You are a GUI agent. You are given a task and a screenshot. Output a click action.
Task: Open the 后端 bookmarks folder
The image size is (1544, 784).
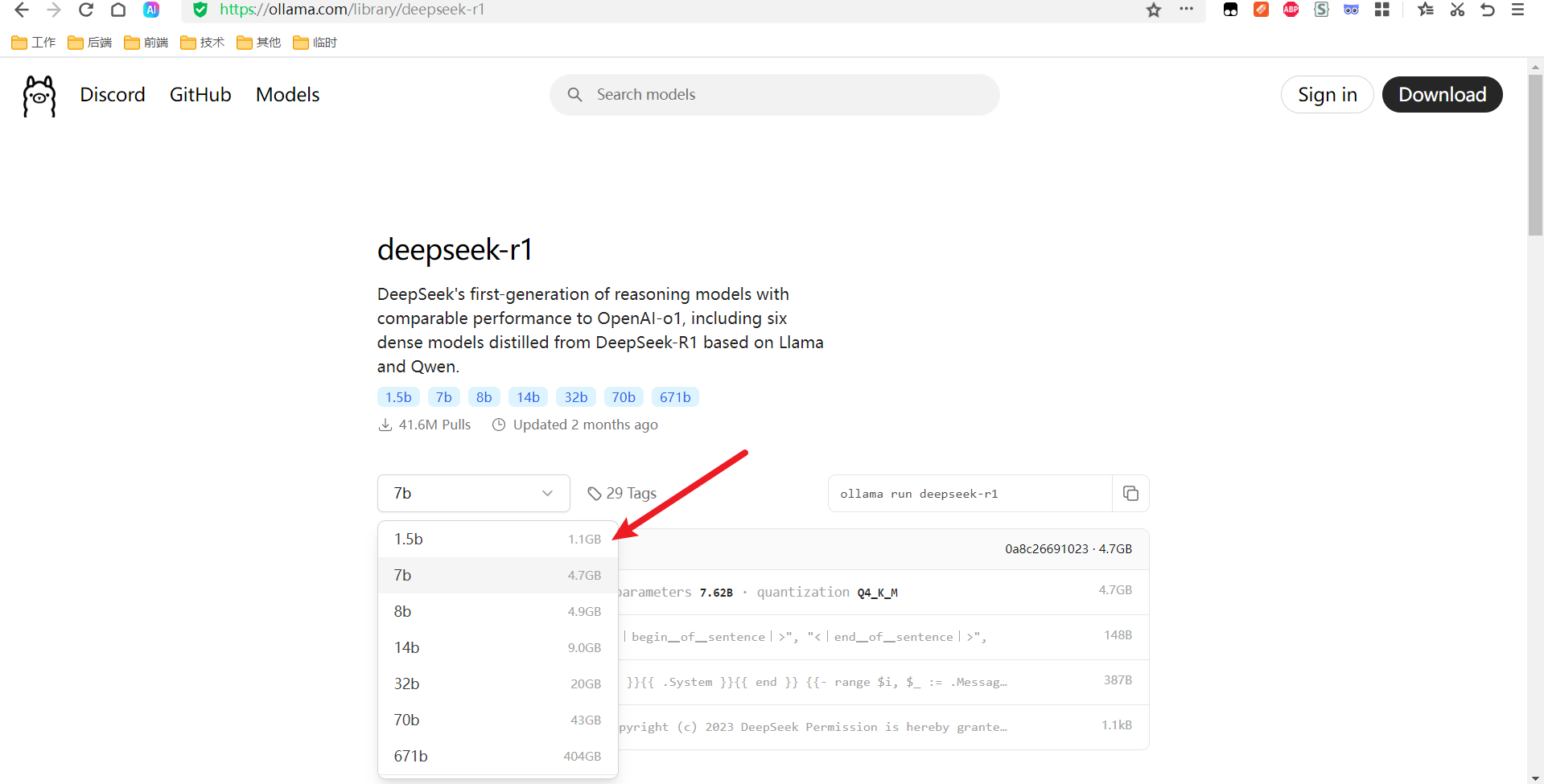(90, 43)
